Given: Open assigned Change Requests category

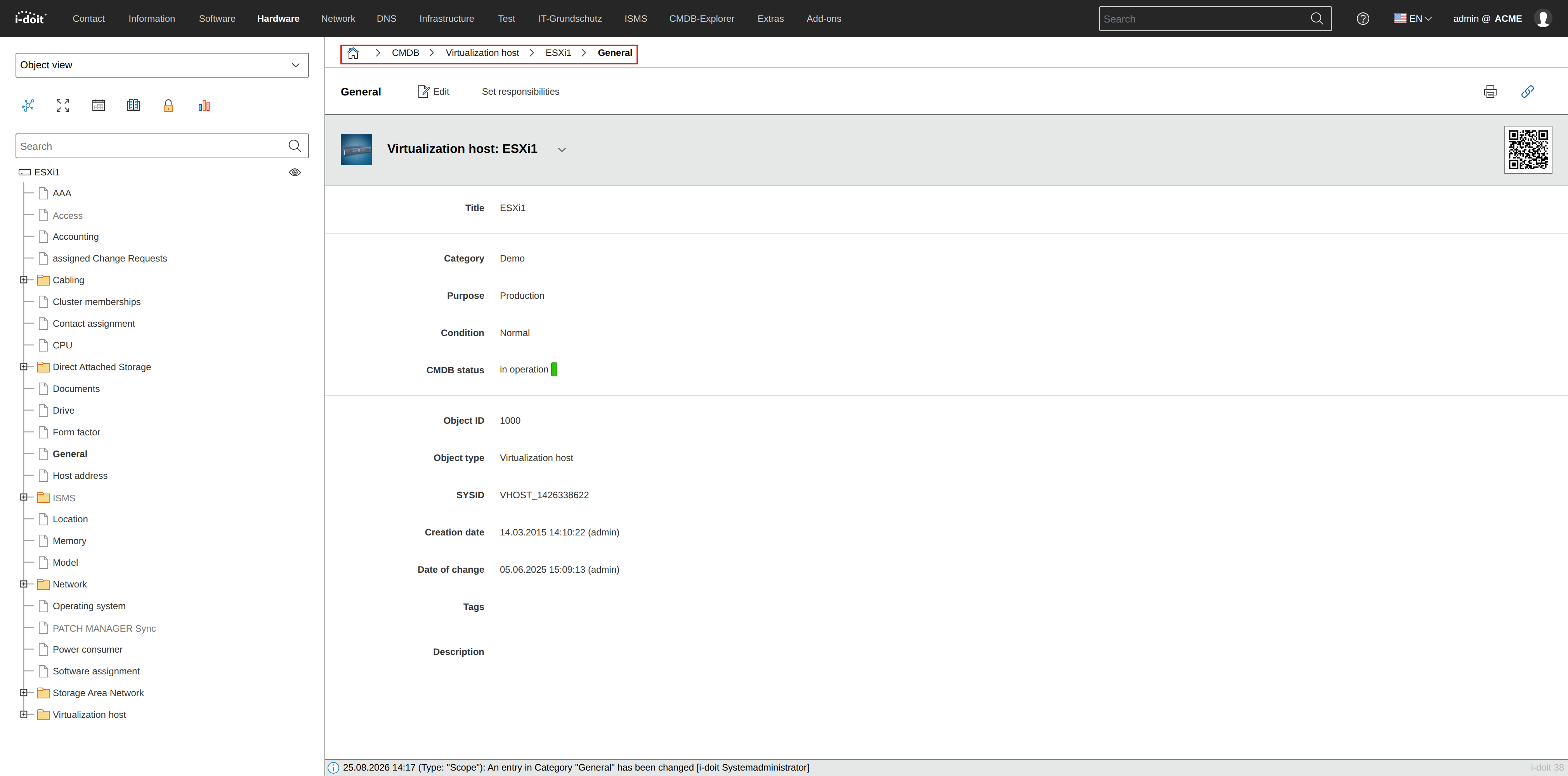Looking at the screenshot, I should click(109, 259).
